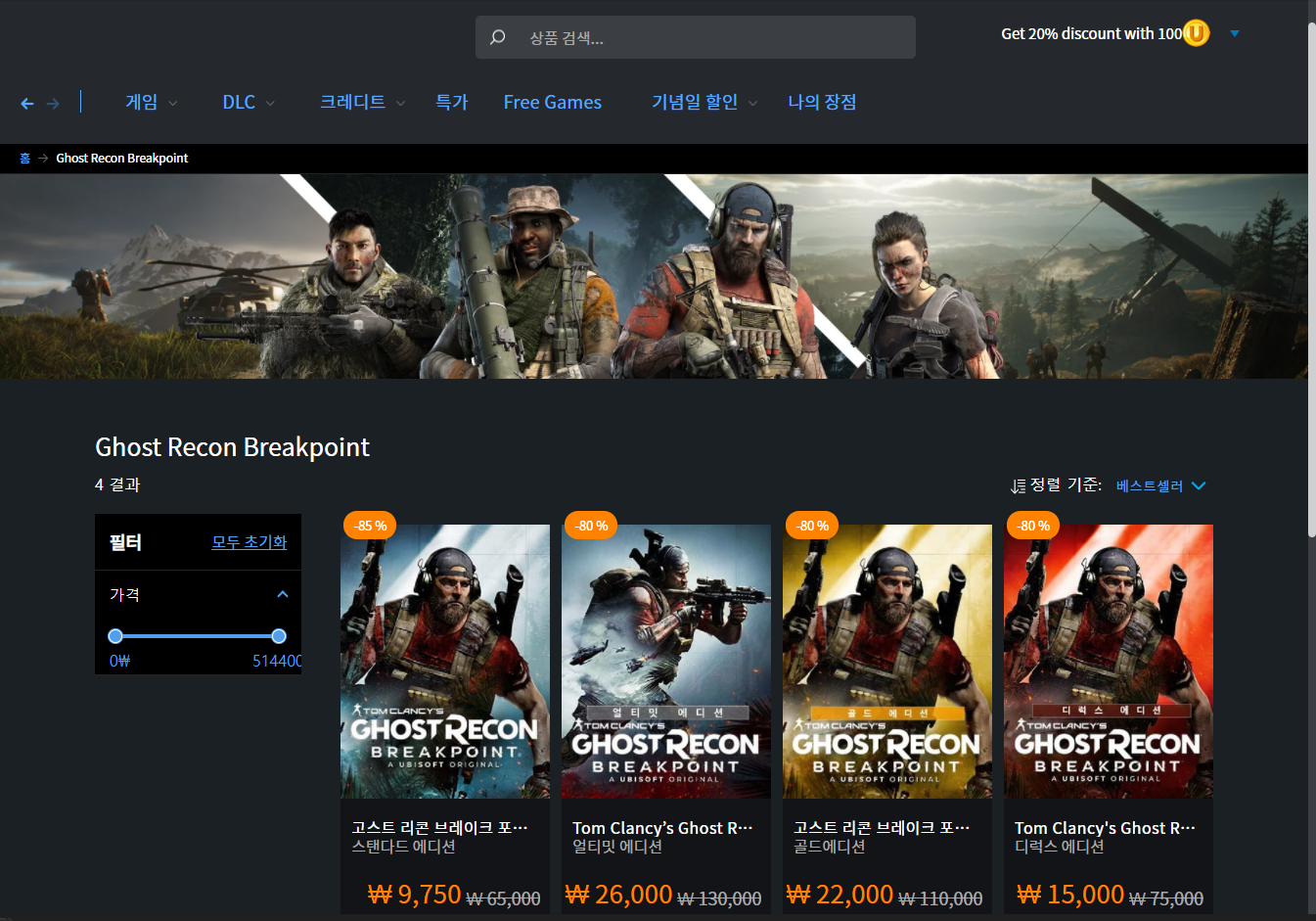Viewport: 1316px width, 921px height.
Task: Open the 베스트셀러 sort dropdown
Action: click(x=1160, y=485)
